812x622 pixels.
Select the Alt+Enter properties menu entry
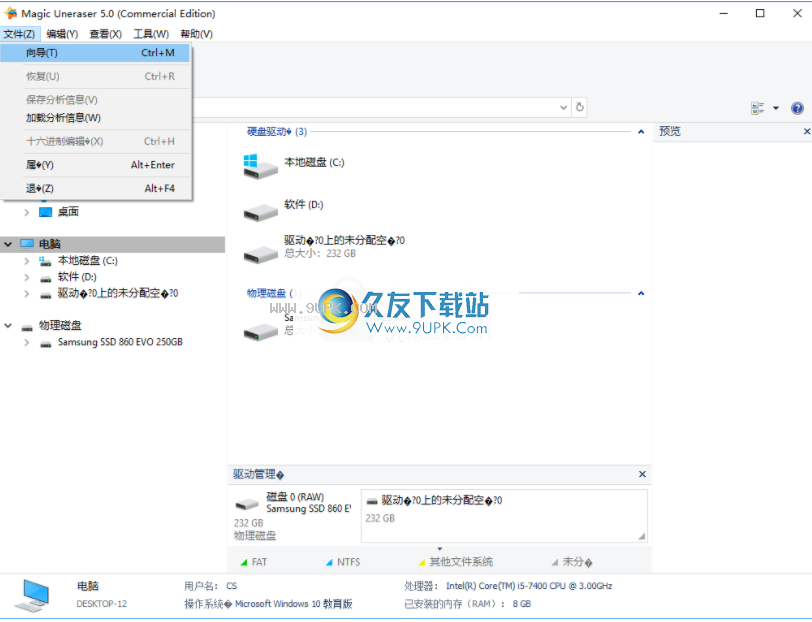tap(95, 165)
